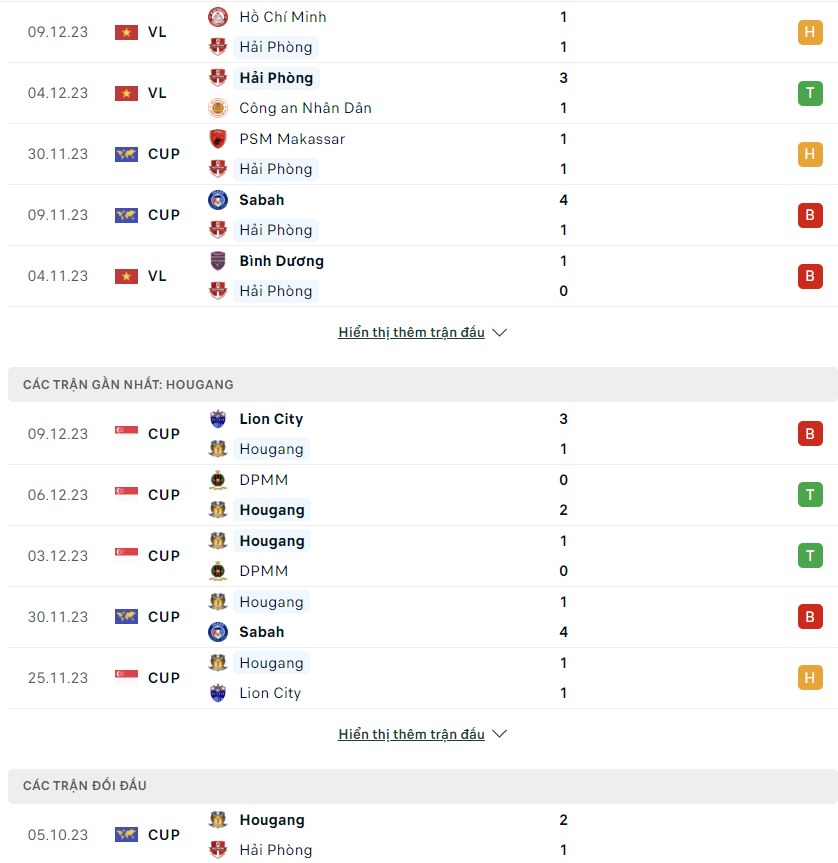838x863 pixels.
Task: Click the Hồ Chí Minh club crest icon
Action: click(x=218, y=17)
